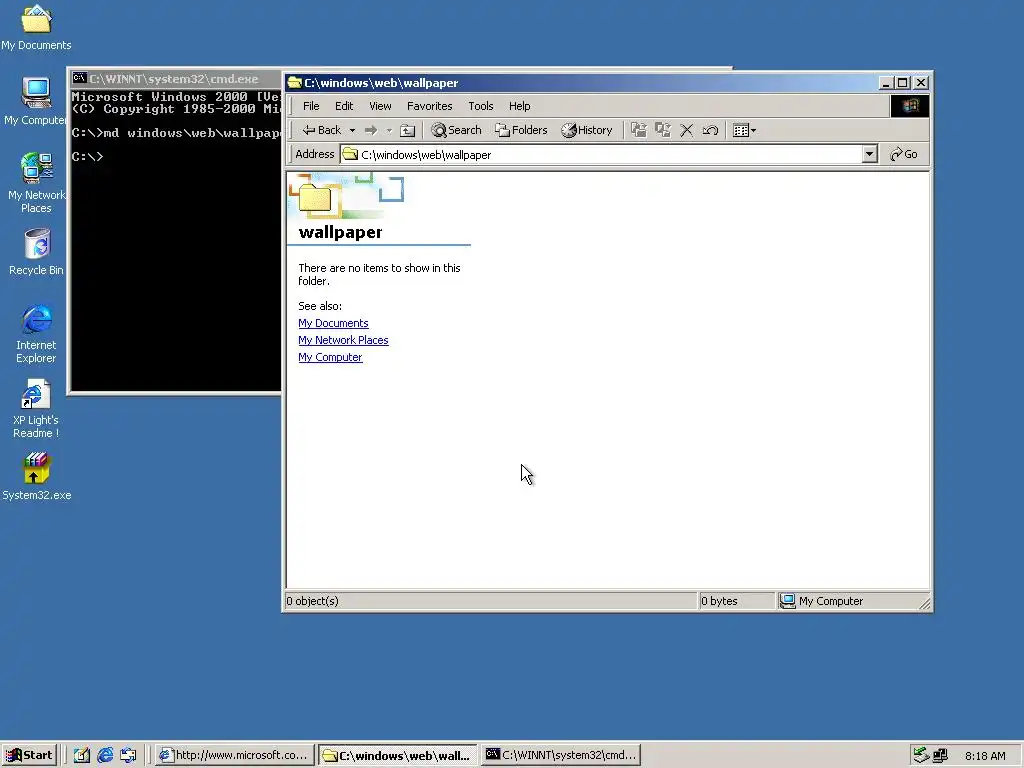Click the Windows logo throbber icon
1024x768 pixels.
point(910,106)
